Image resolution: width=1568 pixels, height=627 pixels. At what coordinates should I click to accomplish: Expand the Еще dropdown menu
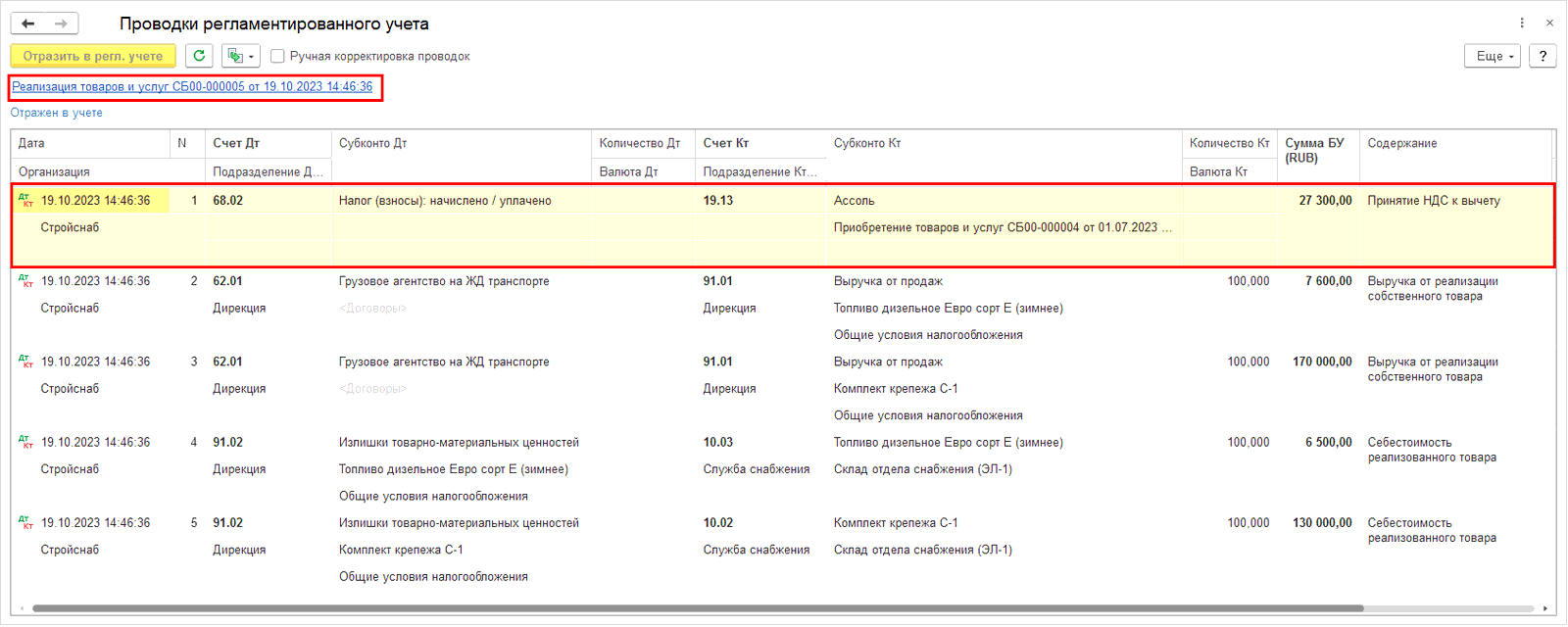[x=1492, y=56]
